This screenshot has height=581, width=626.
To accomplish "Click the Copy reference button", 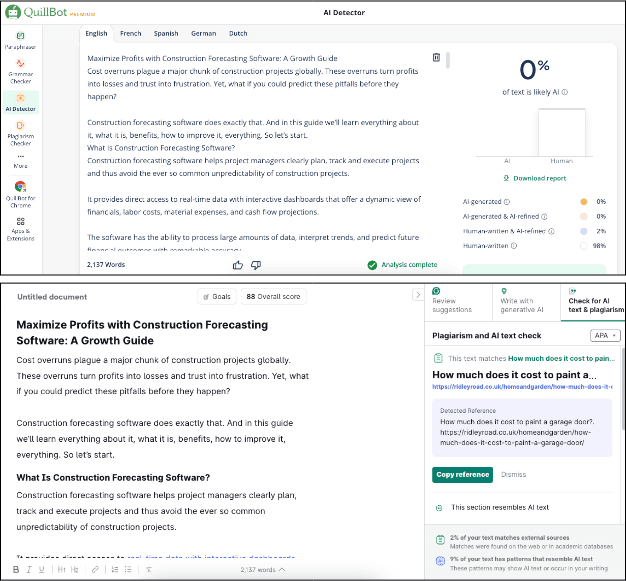I will pyautogui.click(x=462, y=475).
